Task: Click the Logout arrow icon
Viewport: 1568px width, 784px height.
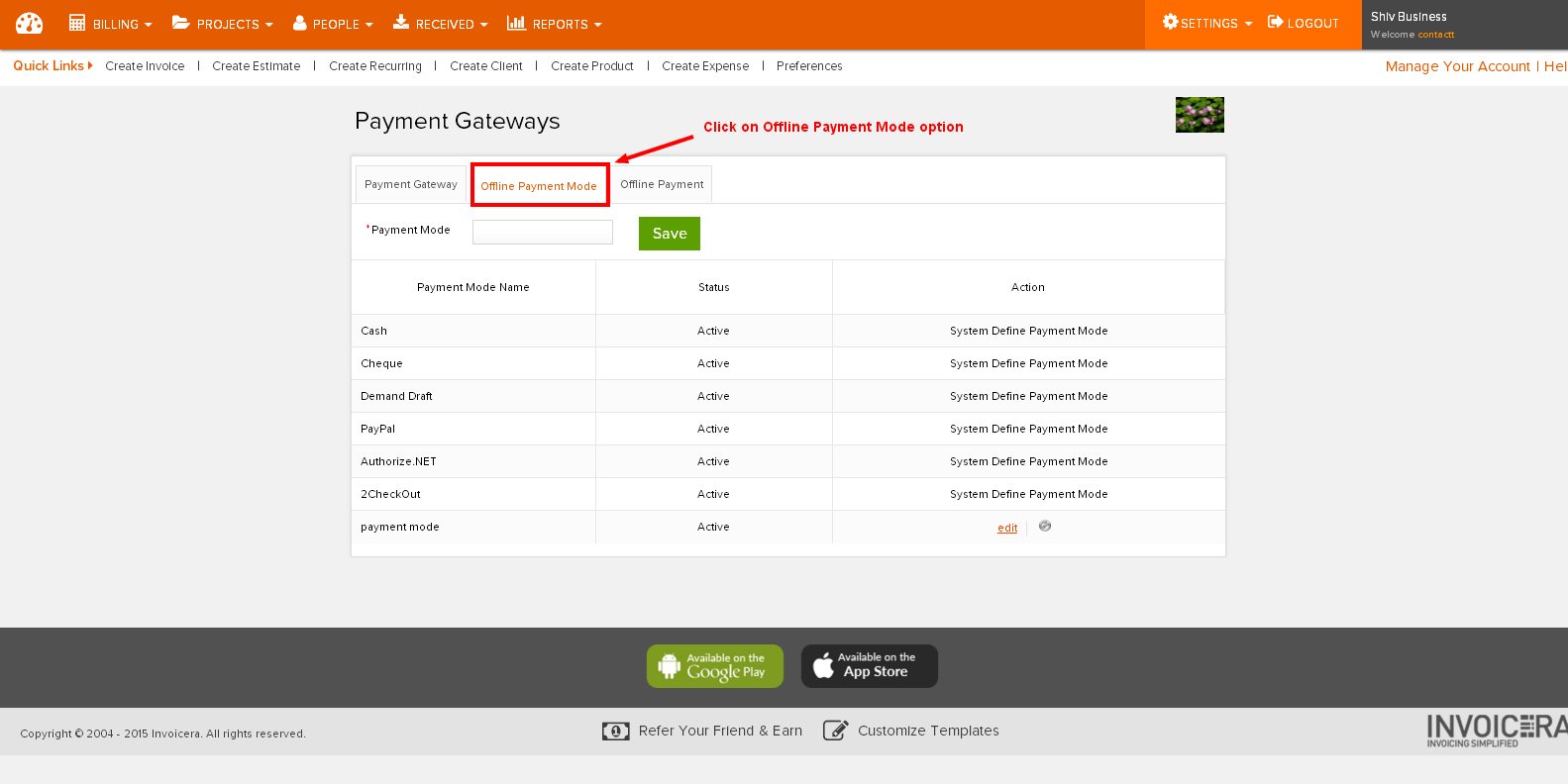Action: tap(1276, 23)
